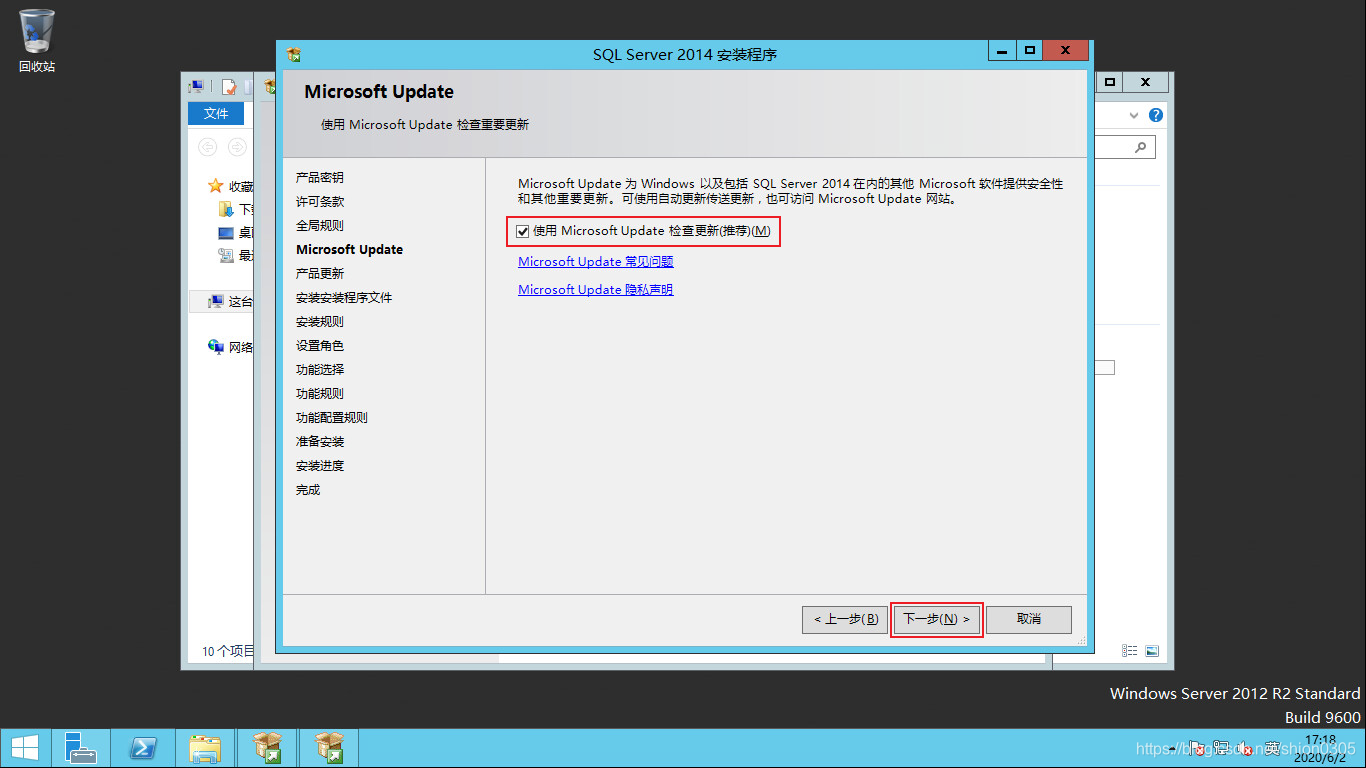Minimize the SQL Server 2014 setup window
Viewport: 1366px width, 768px height.
tap(1001, 50)
